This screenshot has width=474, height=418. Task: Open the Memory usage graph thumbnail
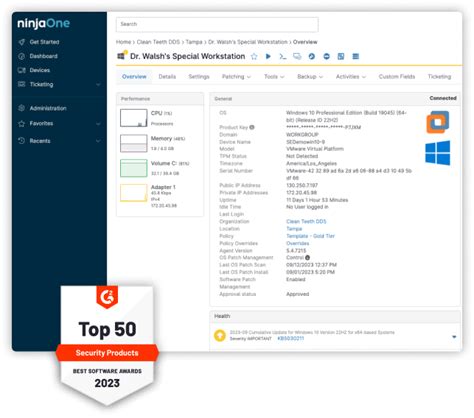click(133, 143)
